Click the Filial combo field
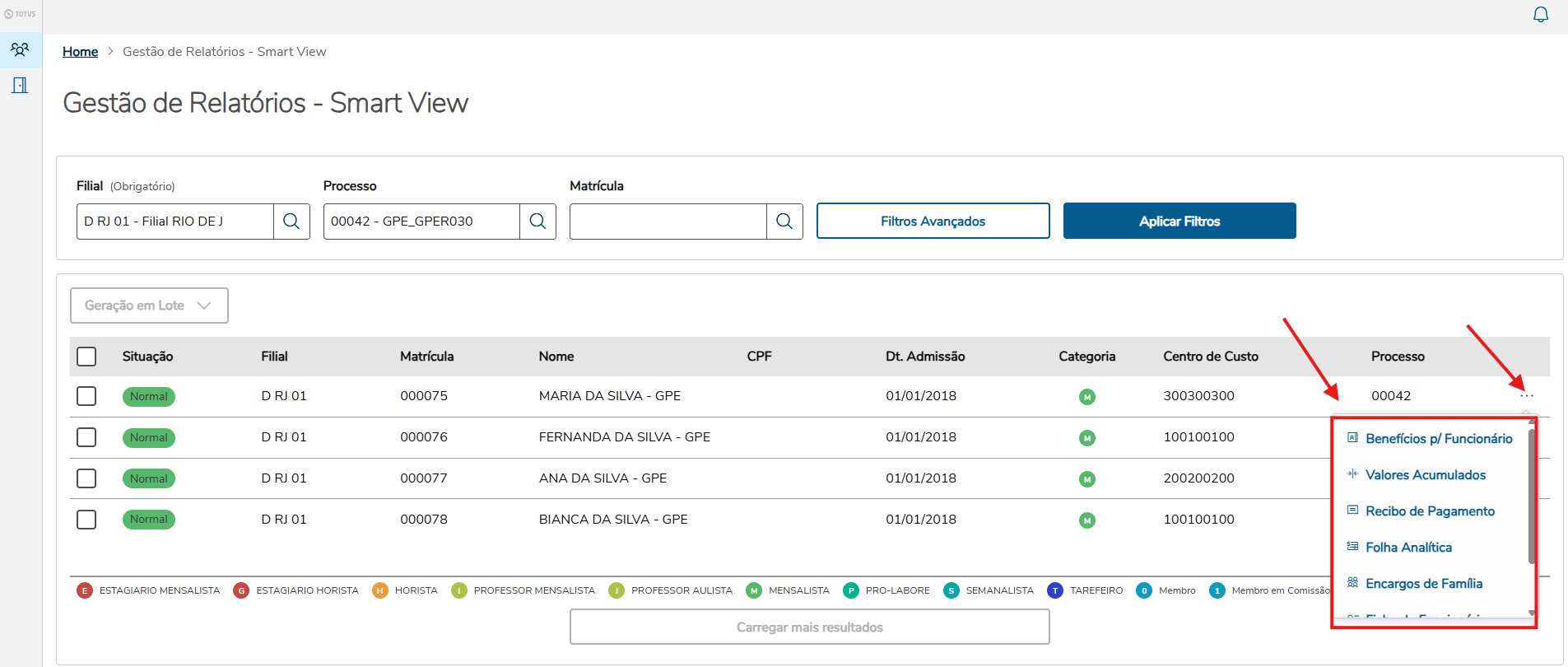This screenshot has width=1568, height=667. click(175, 222)
